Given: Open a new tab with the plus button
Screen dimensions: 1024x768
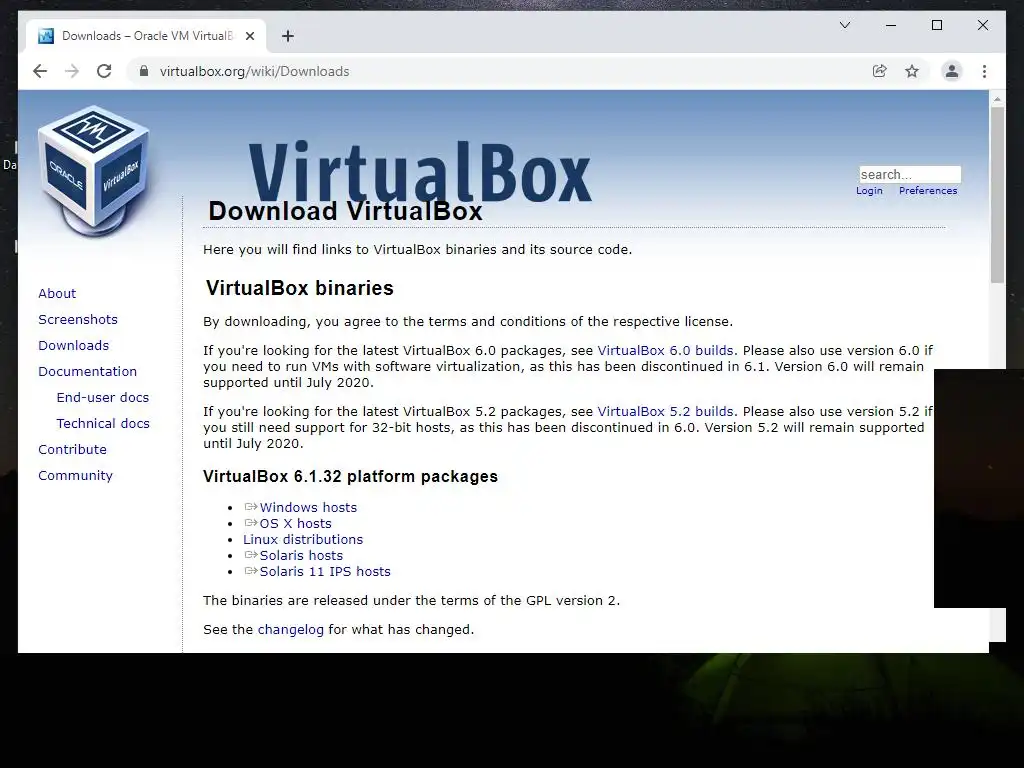Looking at the screenshot, I should point(287,36).
